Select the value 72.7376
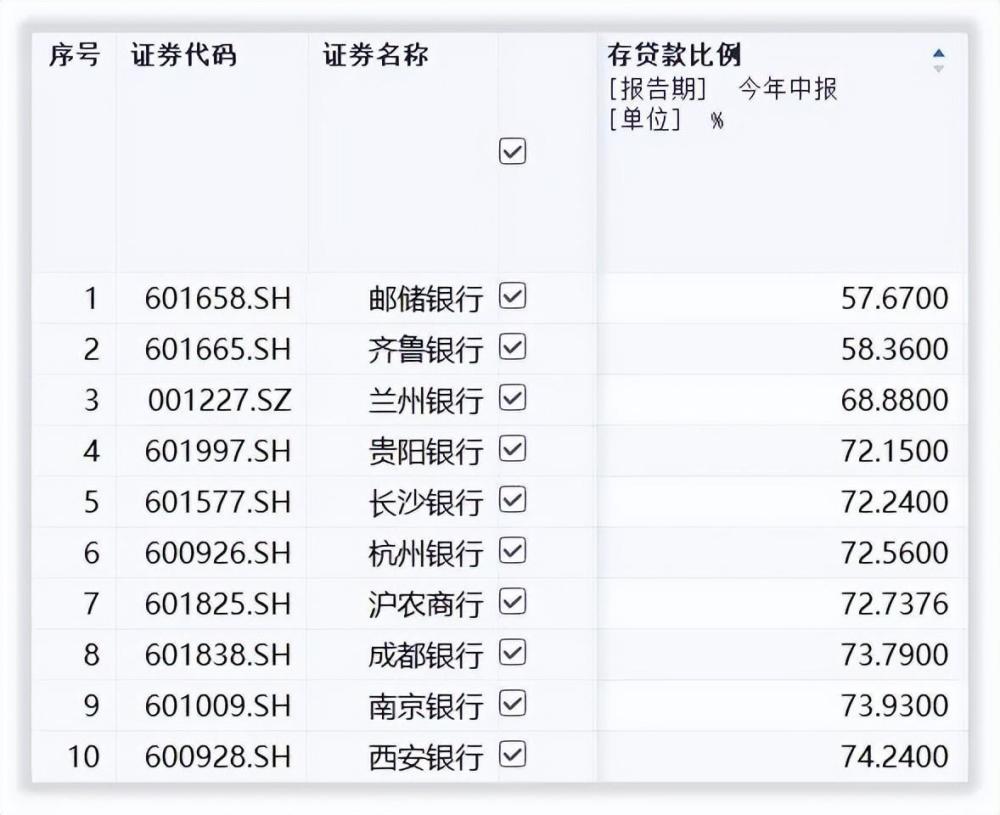 click(895, 604)
